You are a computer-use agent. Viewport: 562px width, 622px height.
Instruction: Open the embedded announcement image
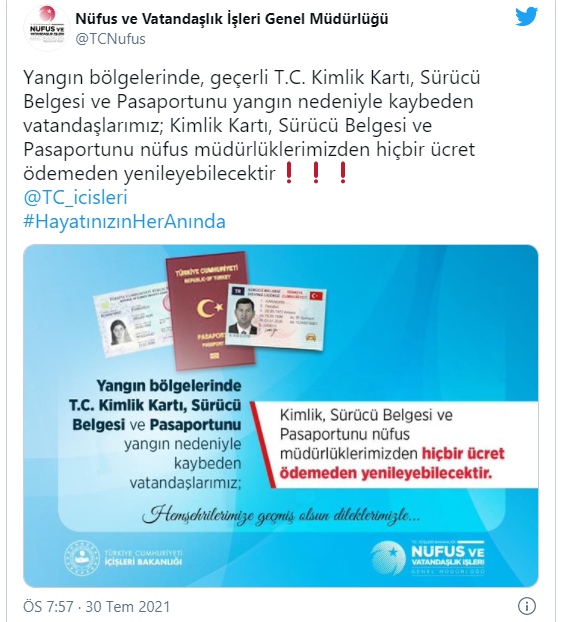point(281,416)
